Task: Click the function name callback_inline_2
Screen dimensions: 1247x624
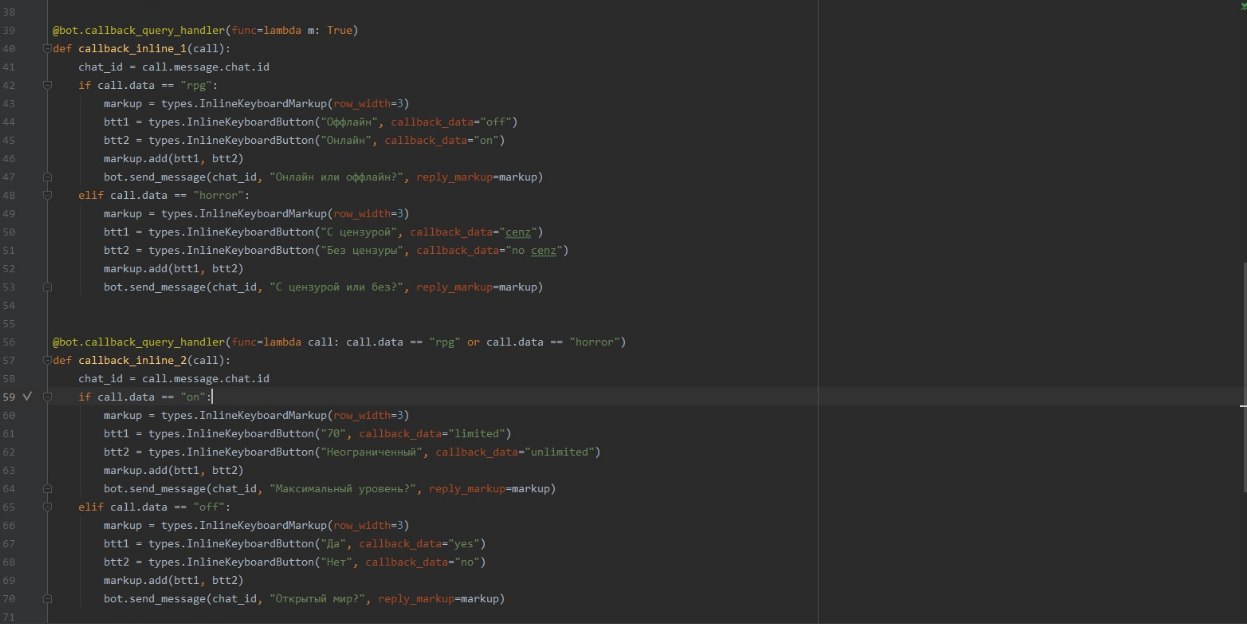Action: click(x=132, y=361)
